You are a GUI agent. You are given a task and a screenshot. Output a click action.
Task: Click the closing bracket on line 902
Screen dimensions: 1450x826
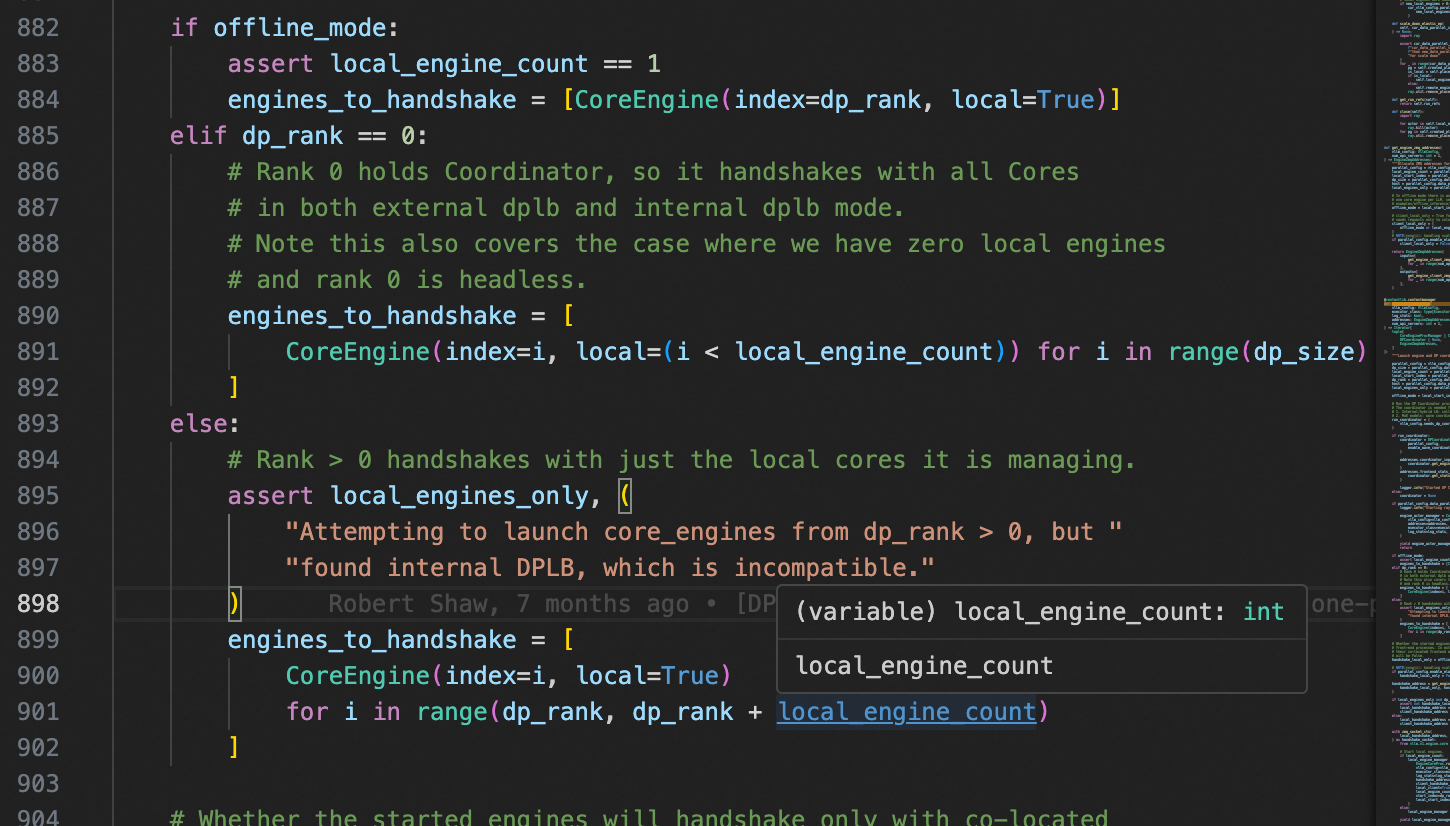pyautogui.click(x=234, y=747)
